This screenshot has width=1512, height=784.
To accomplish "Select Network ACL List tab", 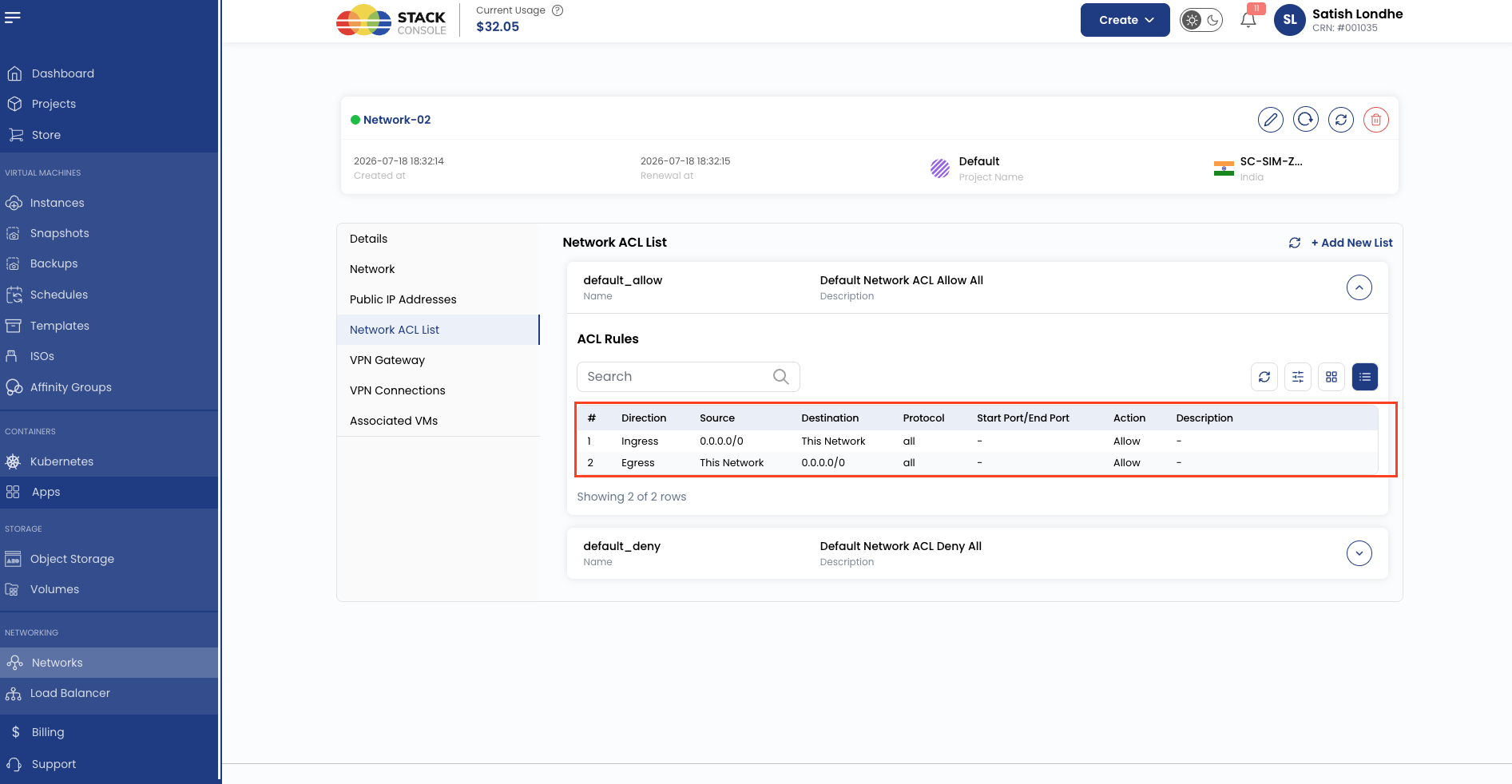I will pyautogui.click(x=438, y=330).
